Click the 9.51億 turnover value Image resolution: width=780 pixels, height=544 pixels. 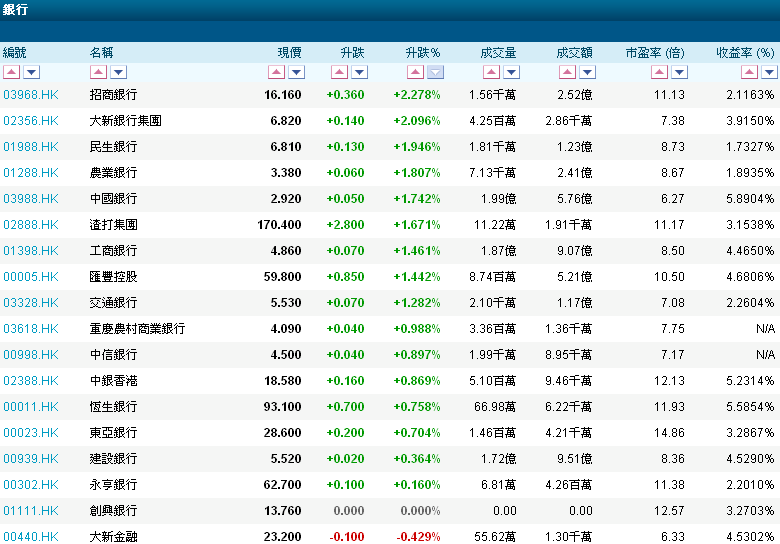pos(575,459)
